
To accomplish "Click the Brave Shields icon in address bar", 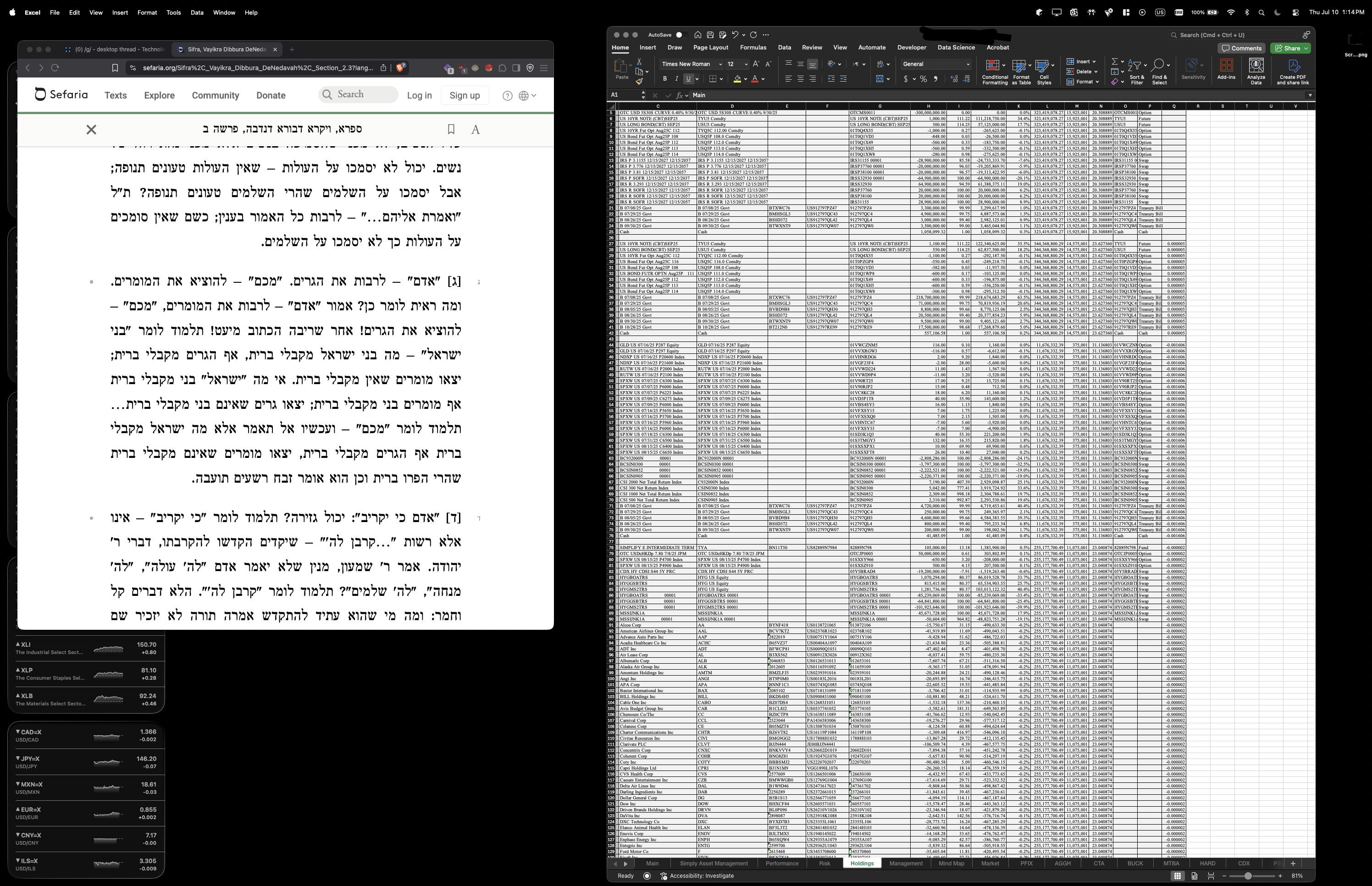I will (x=401, y=68).
